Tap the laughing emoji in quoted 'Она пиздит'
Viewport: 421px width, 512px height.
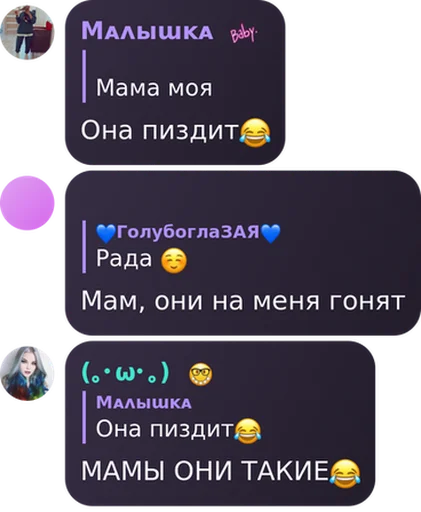point(247,431)
